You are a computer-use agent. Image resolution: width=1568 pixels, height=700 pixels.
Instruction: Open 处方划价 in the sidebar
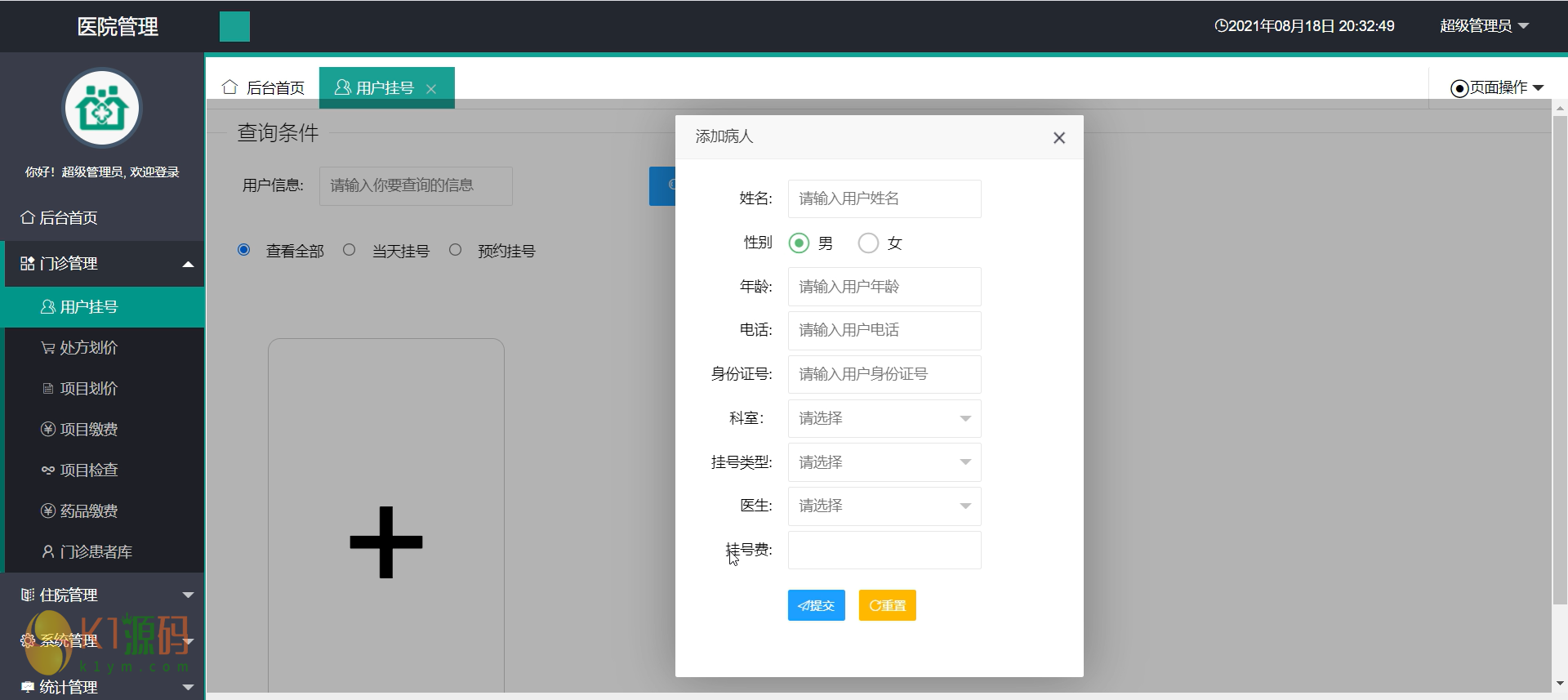click(x=88, y=348)
